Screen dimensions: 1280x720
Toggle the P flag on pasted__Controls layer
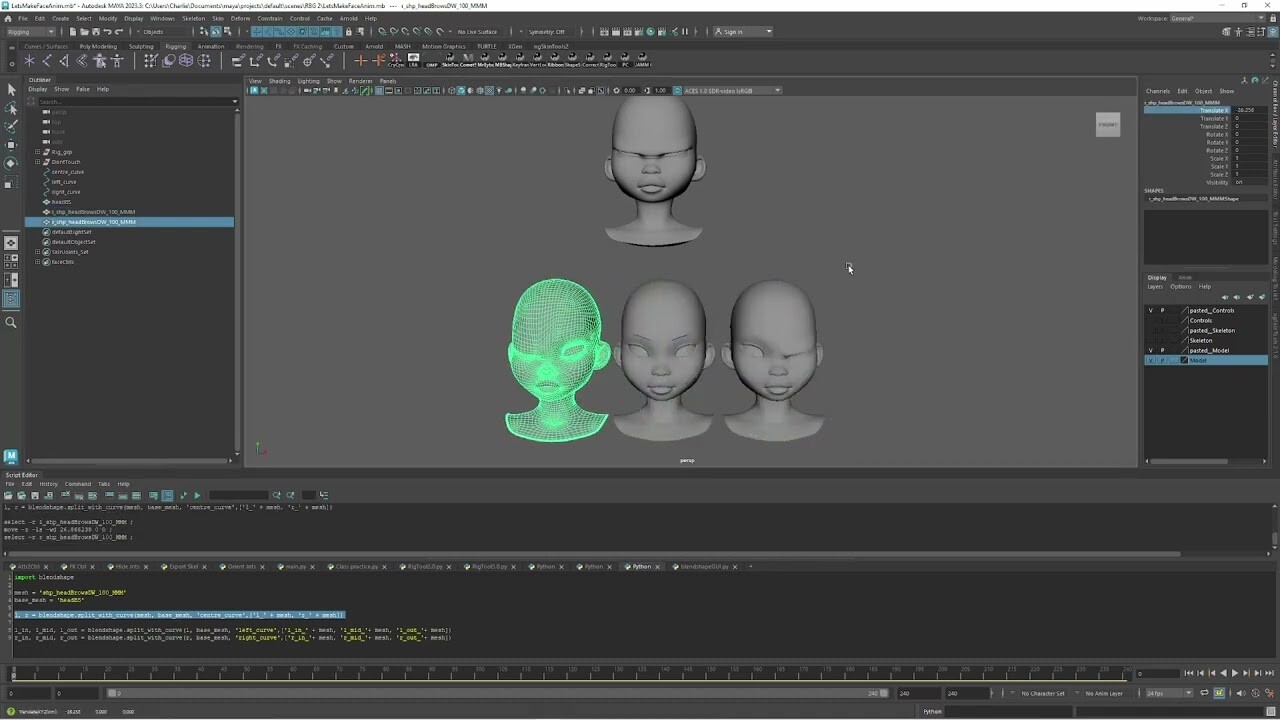pyautogui.click(x=1162, y=311)
